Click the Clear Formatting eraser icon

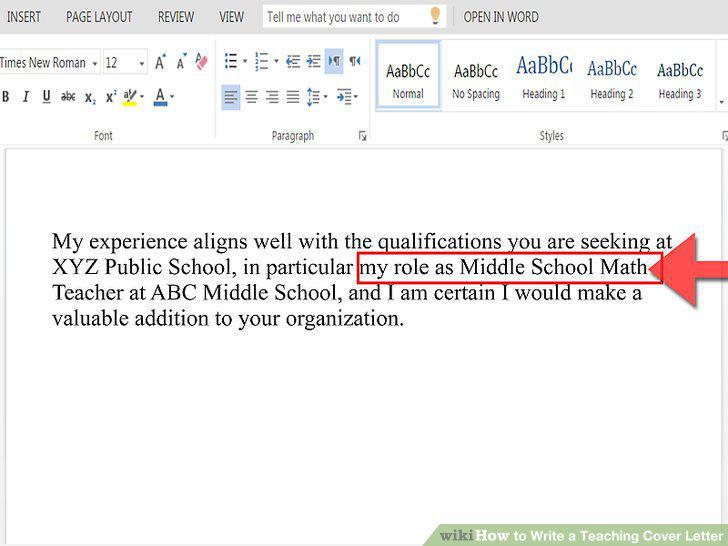click(202, 61)
